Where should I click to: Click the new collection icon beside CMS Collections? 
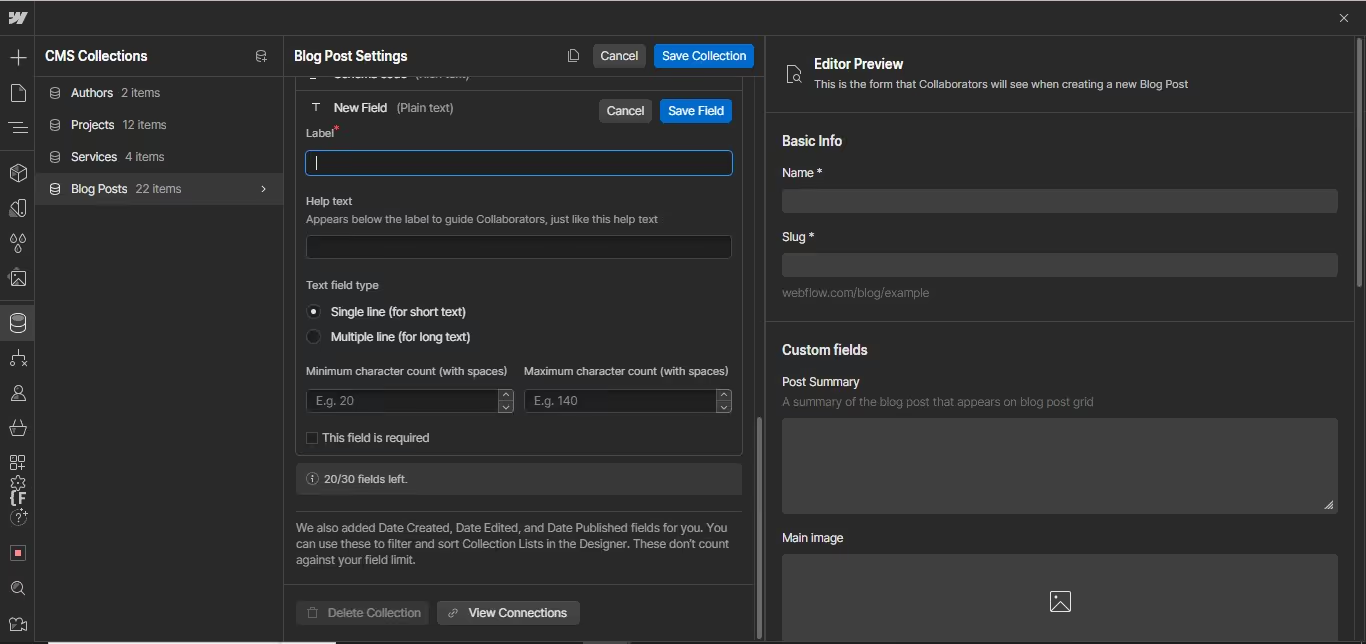tap(261, 57)
